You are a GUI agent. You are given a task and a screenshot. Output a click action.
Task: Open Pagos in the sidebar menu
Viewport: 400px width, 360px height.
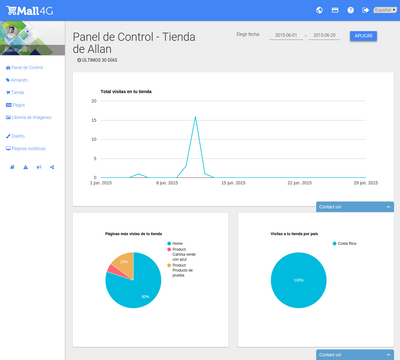coord(16,105)
